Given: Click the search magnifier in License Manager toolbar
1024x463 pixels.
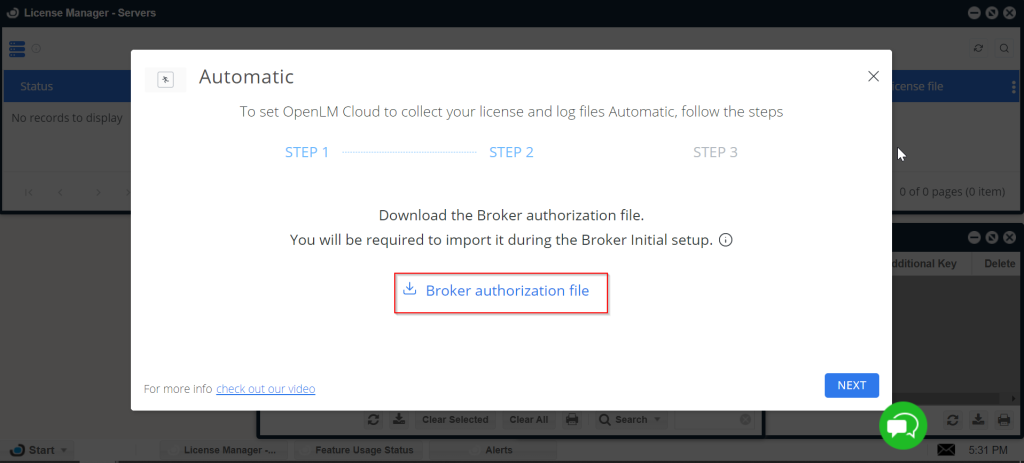Looking at the screenshot, I should click(x=1004, y=48).
